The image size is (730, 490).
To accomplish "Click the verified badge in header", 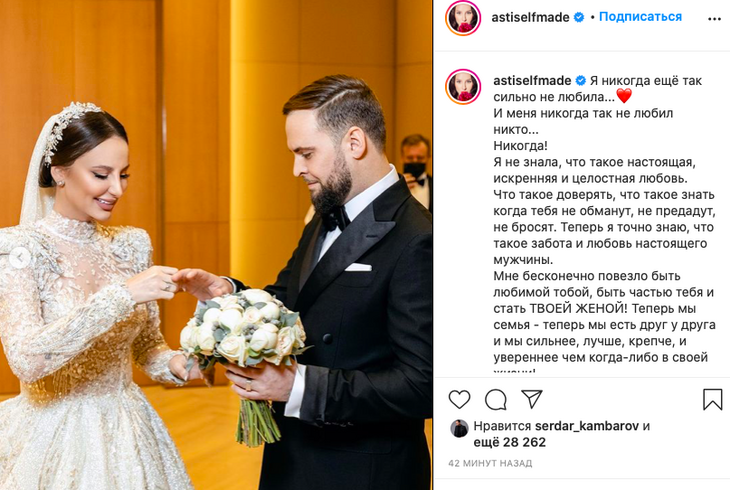I will click(x=579, y=18).
